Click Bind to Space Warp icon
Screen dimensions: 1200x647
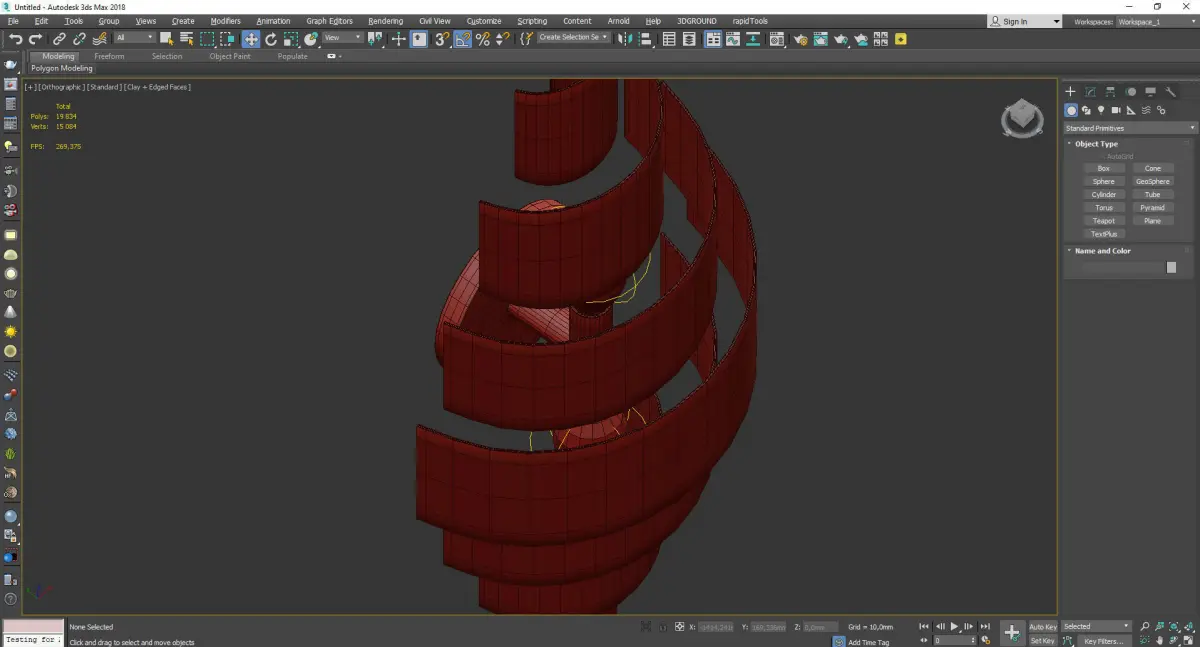[x=100, y=39]
